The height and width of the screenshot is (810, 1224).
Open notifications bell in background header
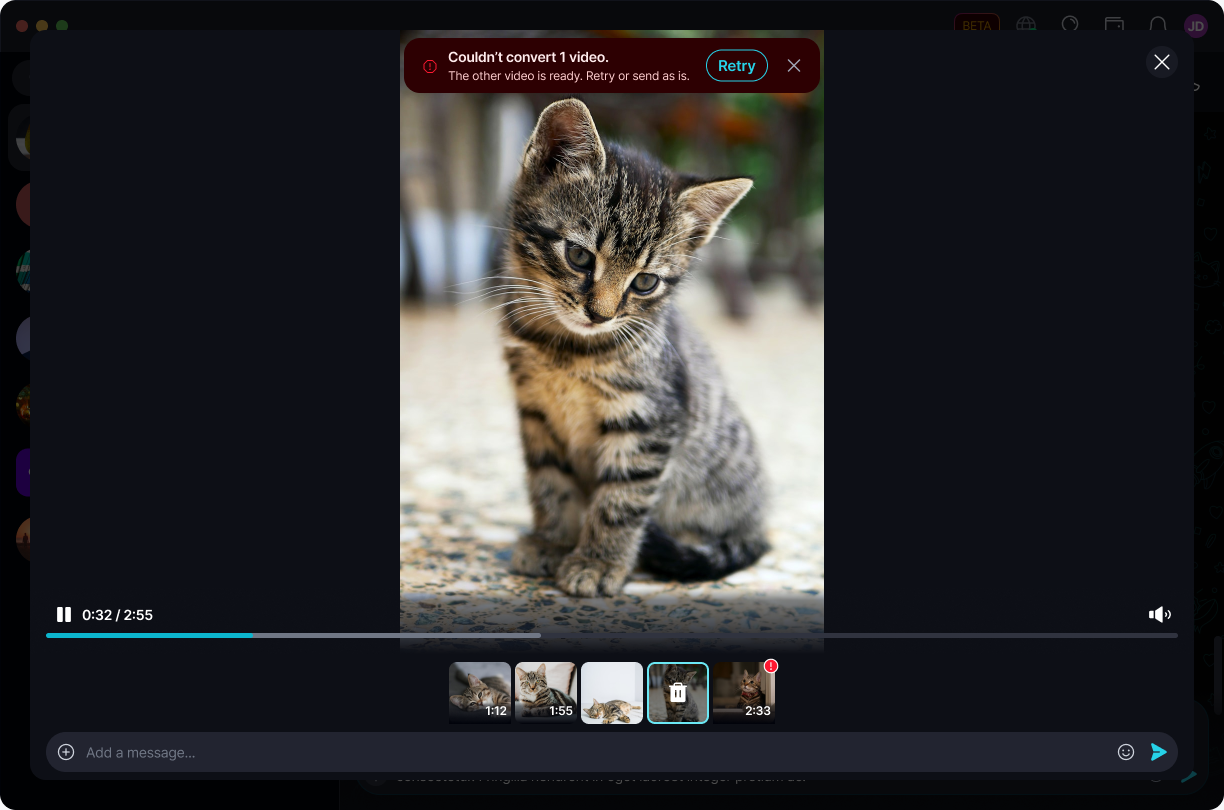[1158, 25]
